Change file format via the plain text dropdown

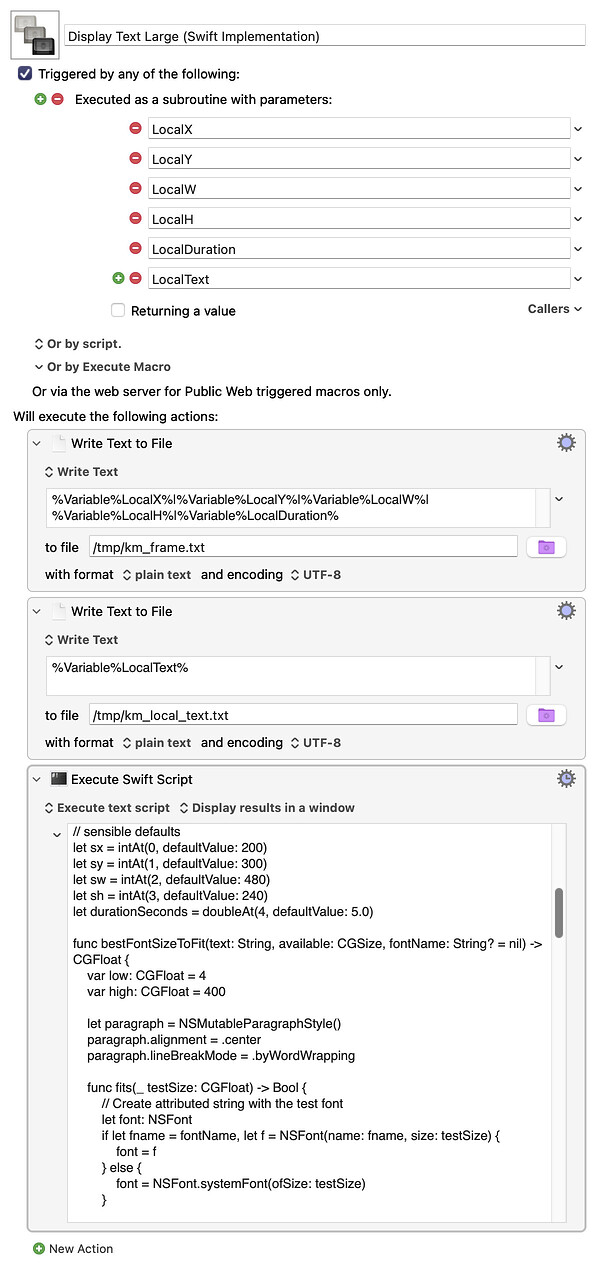click(x=156, y=574)
